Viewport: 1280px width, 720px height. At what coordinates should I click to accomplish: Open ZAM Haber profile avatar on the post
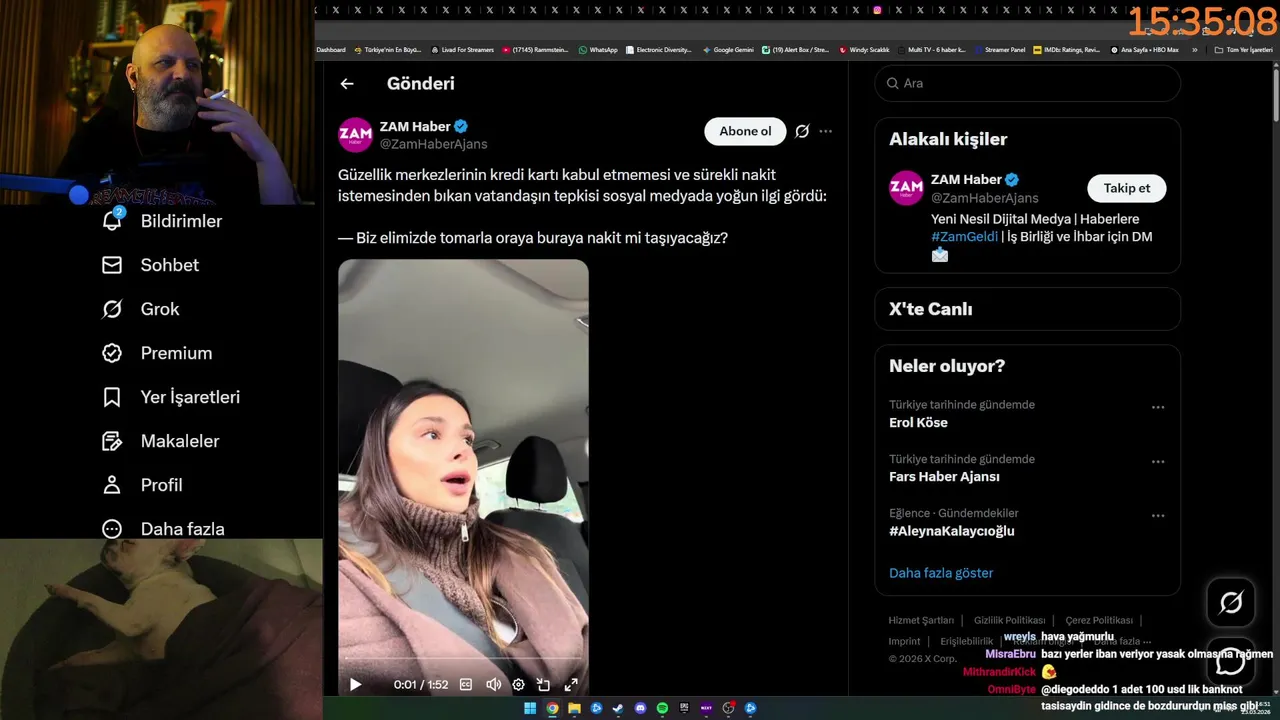click(355, 135)
